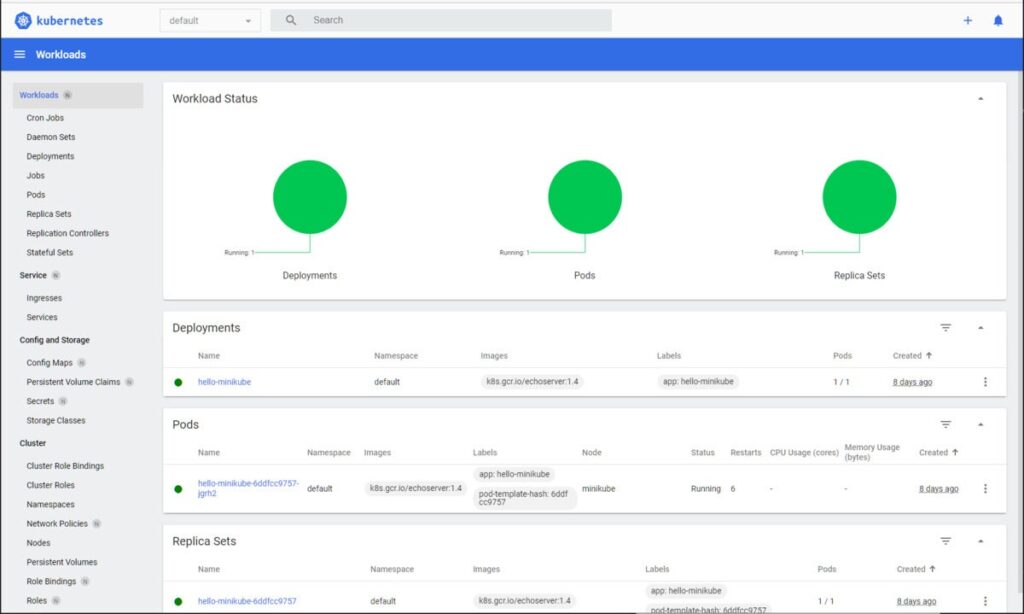Go to Cron Jobs

tap(45, 118)
